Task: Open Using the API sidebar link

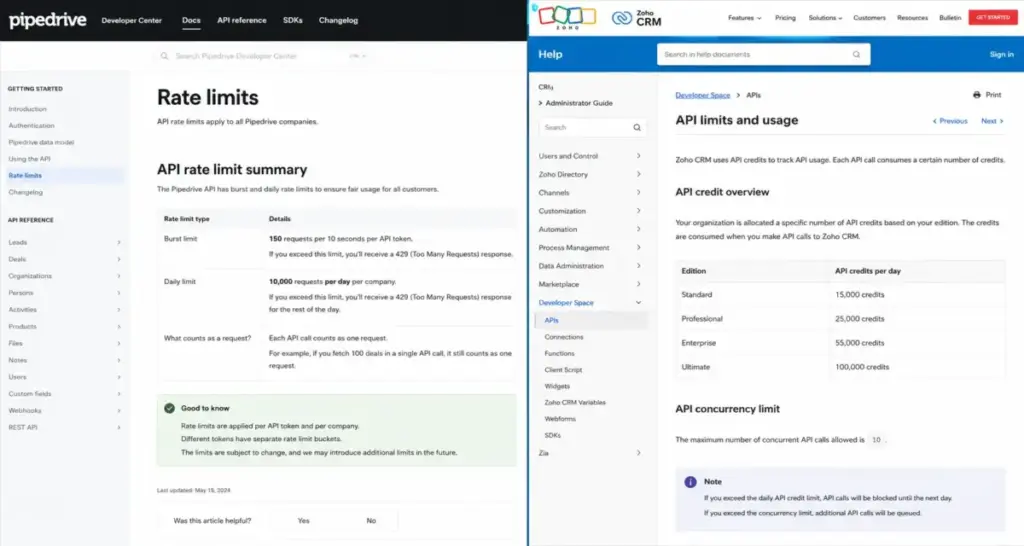Action: 29,159
